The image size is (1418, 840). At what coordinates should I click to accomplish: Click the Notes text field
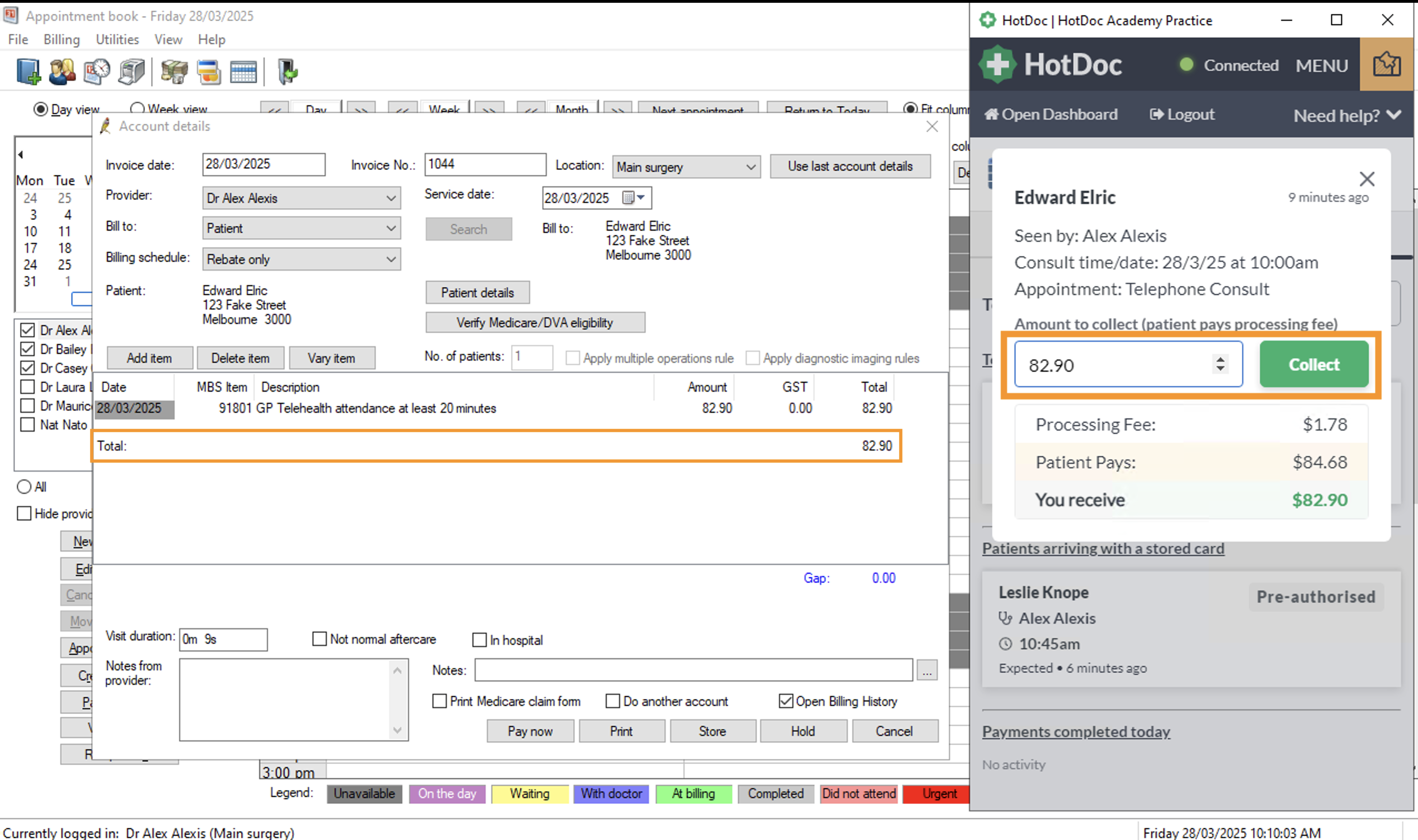(693, 670)
